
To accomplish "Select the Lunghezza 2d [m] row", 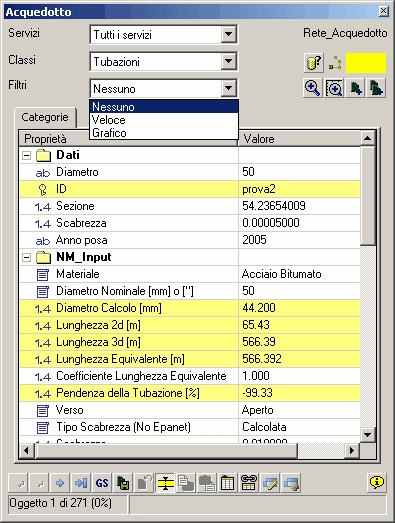I will point(189,325).
